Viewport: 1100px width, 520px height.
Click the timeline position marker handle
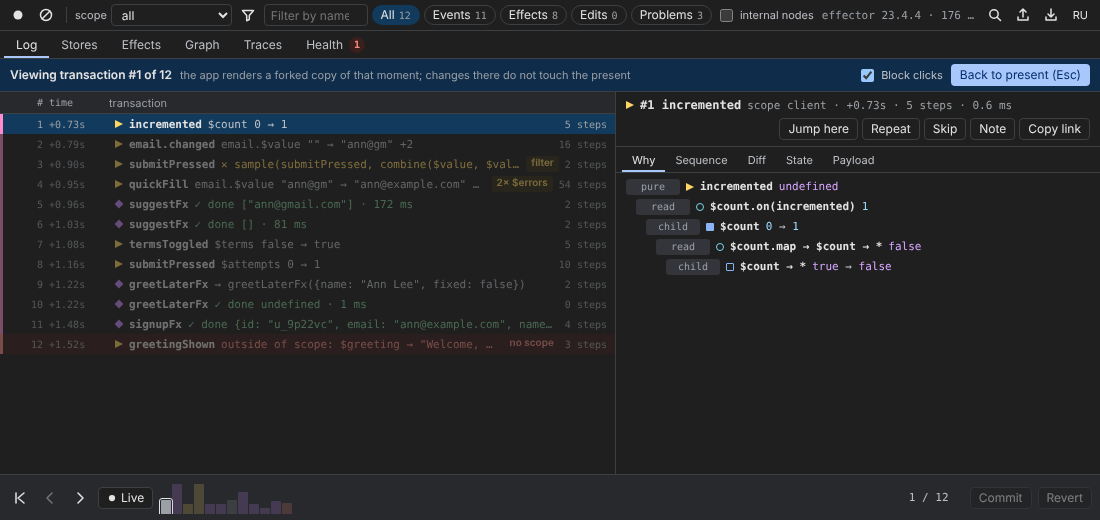click(166, 506)
